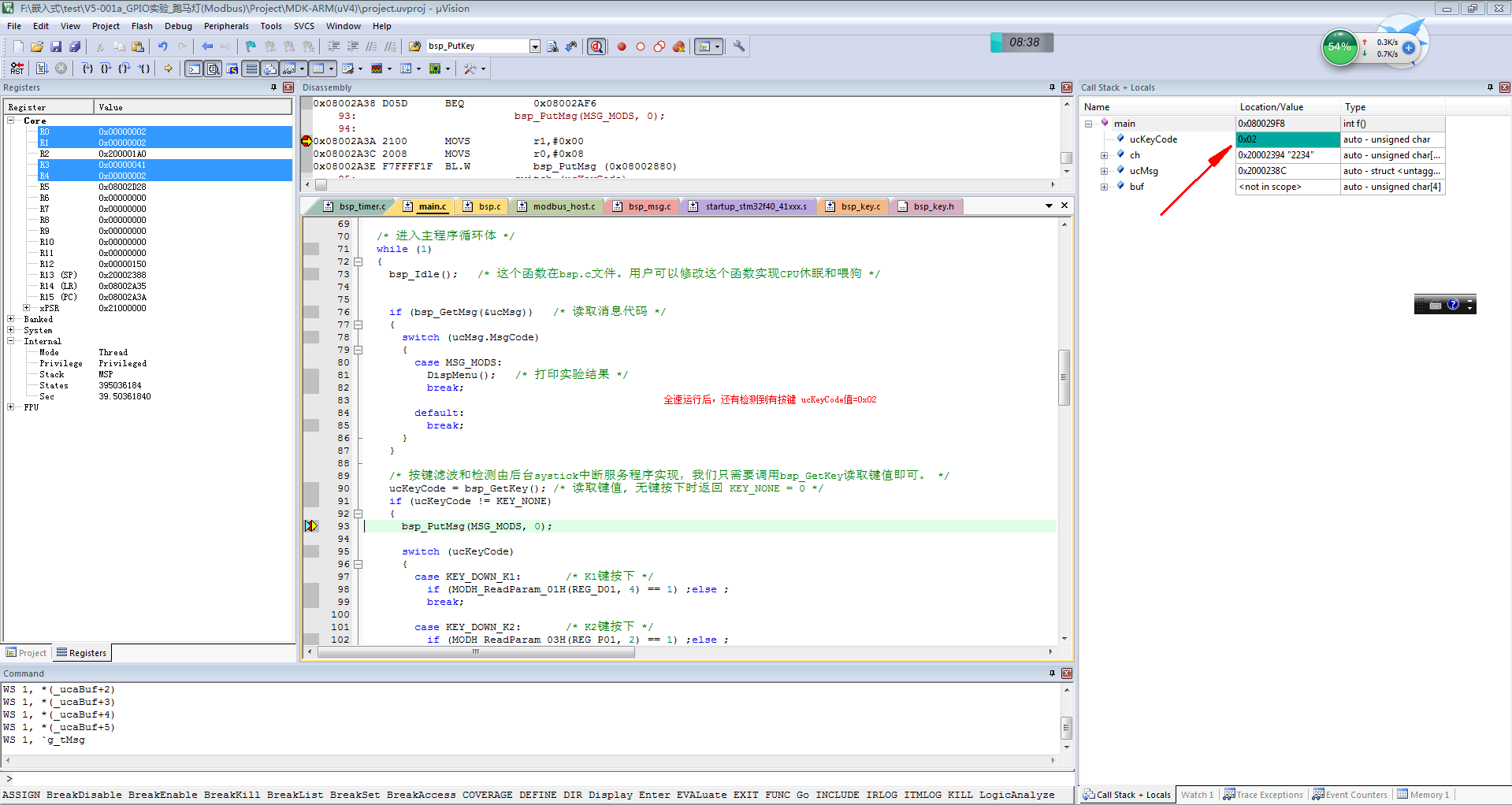Insert or remove breakpoint red dot
This screenshot has width=1512, height=805.
click(x=622, y=46)
